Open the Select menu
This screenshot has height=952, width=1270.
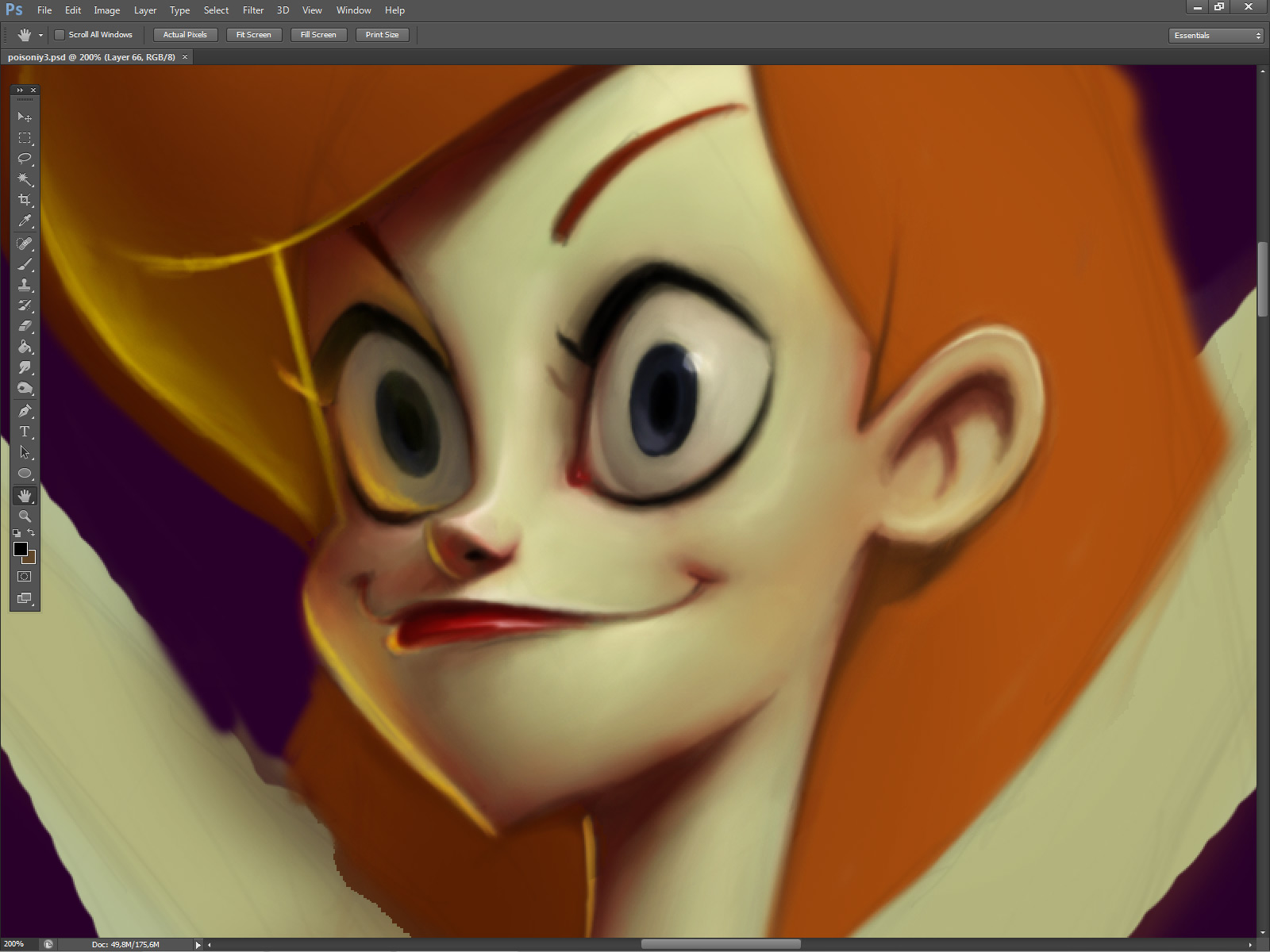click(x=216, y=10)
